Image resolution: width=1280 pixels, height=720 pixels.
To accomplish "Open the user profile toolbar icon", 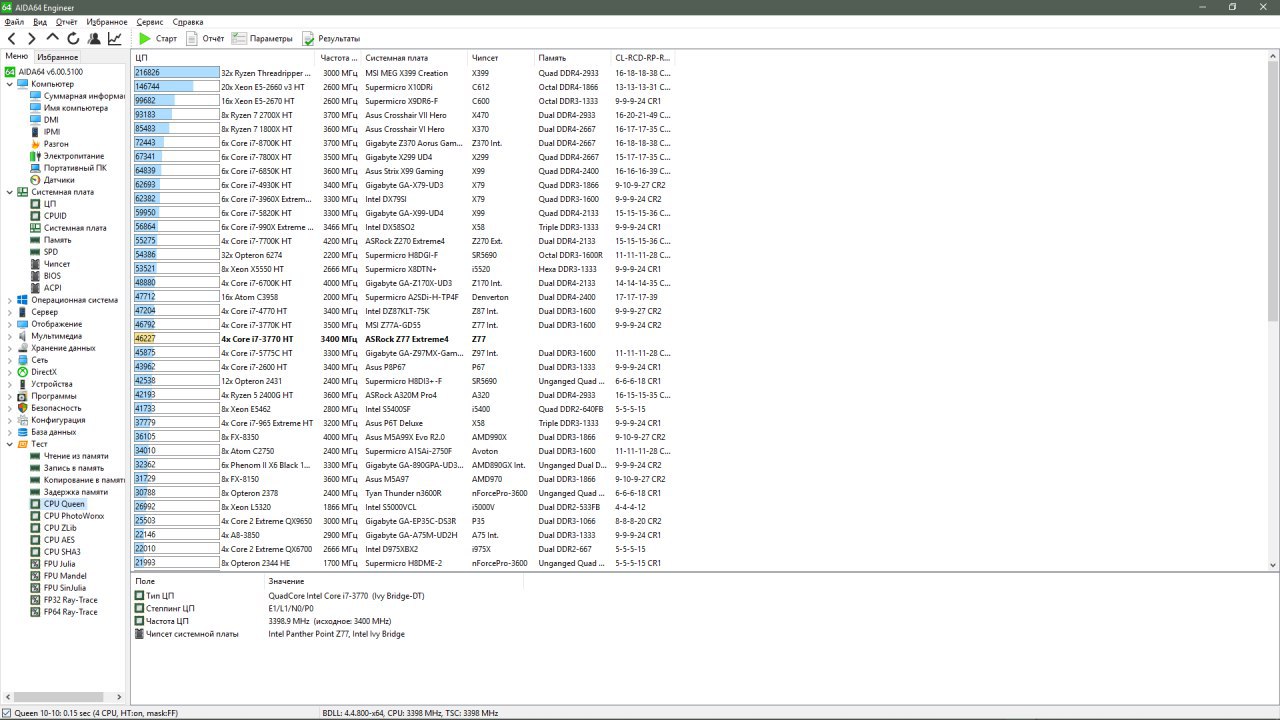I will click(94, 38).
